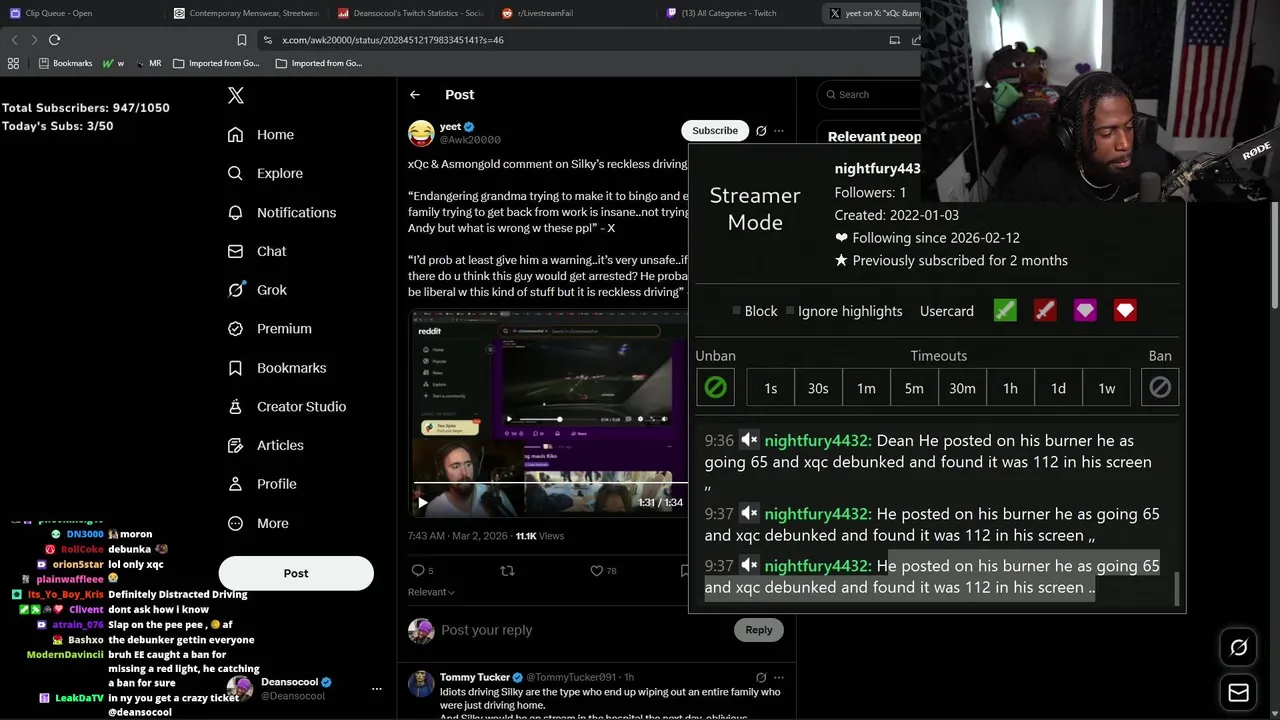Click yeet's laughing emoji avatar
The width and height of the screenshot is (1280, 720).
coord(422,132)
